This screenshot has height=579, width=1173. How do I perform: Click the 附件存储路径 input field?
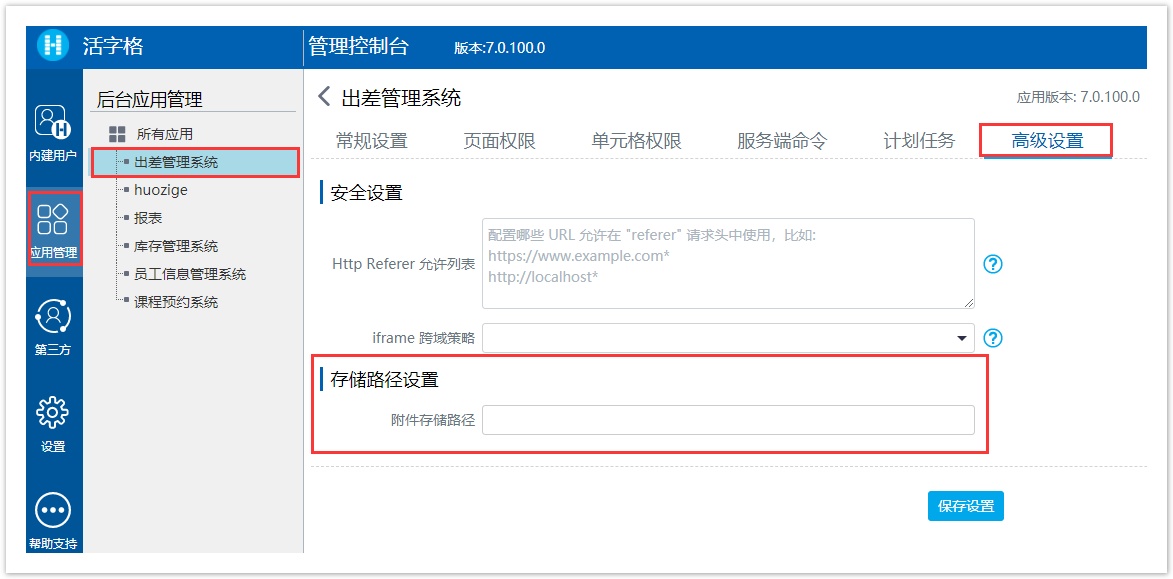(x=728, y=420)
